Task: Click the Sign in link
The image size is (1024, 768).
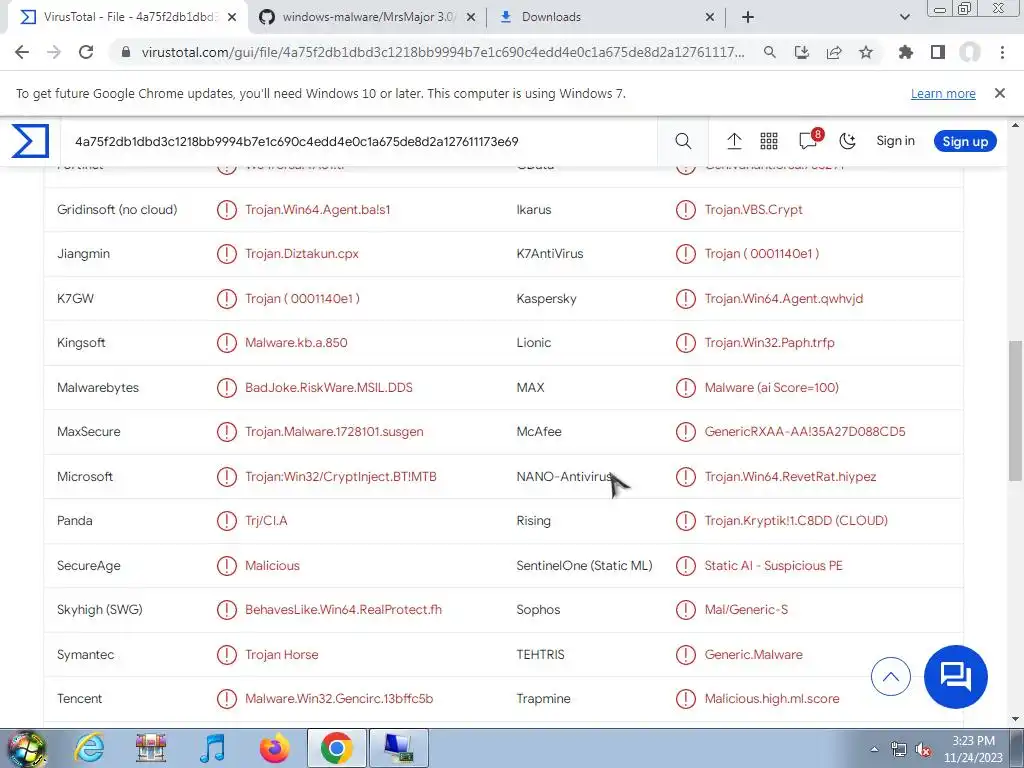Action: (895, 141)
